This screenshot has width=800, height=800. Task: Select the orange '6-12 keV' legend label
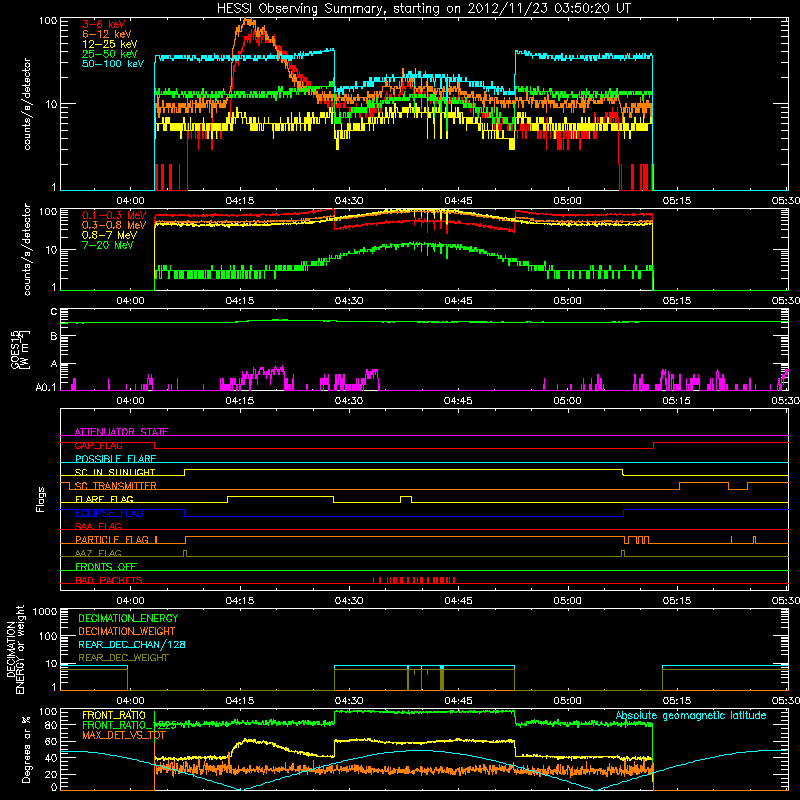pyautogui.click(x=106, y=34)
